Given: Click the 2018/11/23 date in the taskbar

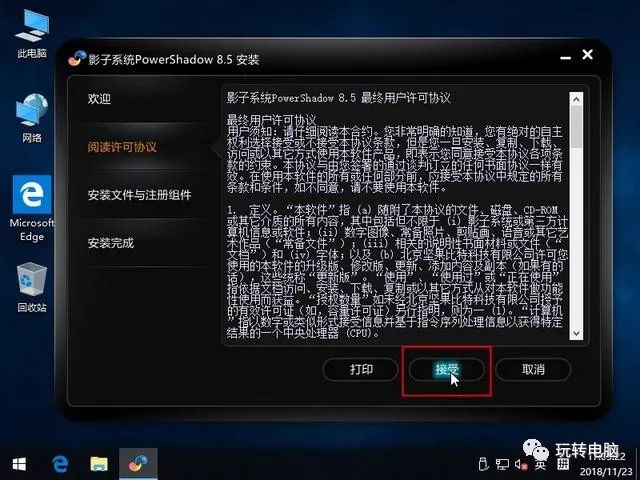Looking at the screenshot, I should click(x=606, y=471).
